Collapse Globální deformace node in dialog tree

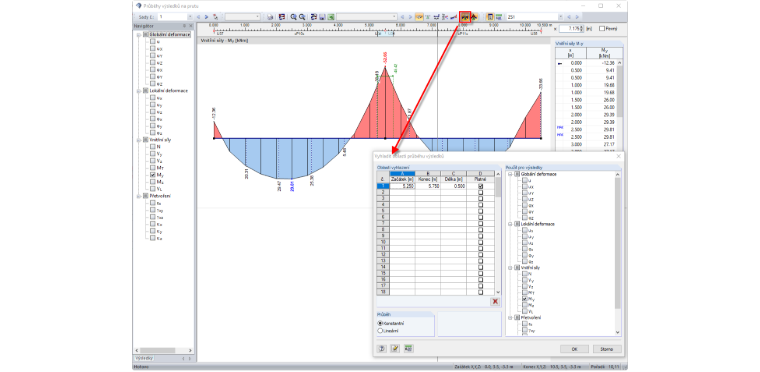point(510,174)
